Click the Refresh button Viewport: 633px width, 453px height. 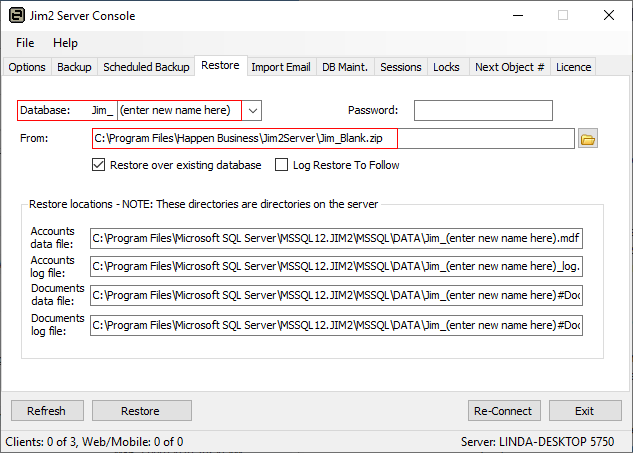[x=47, y=411]
